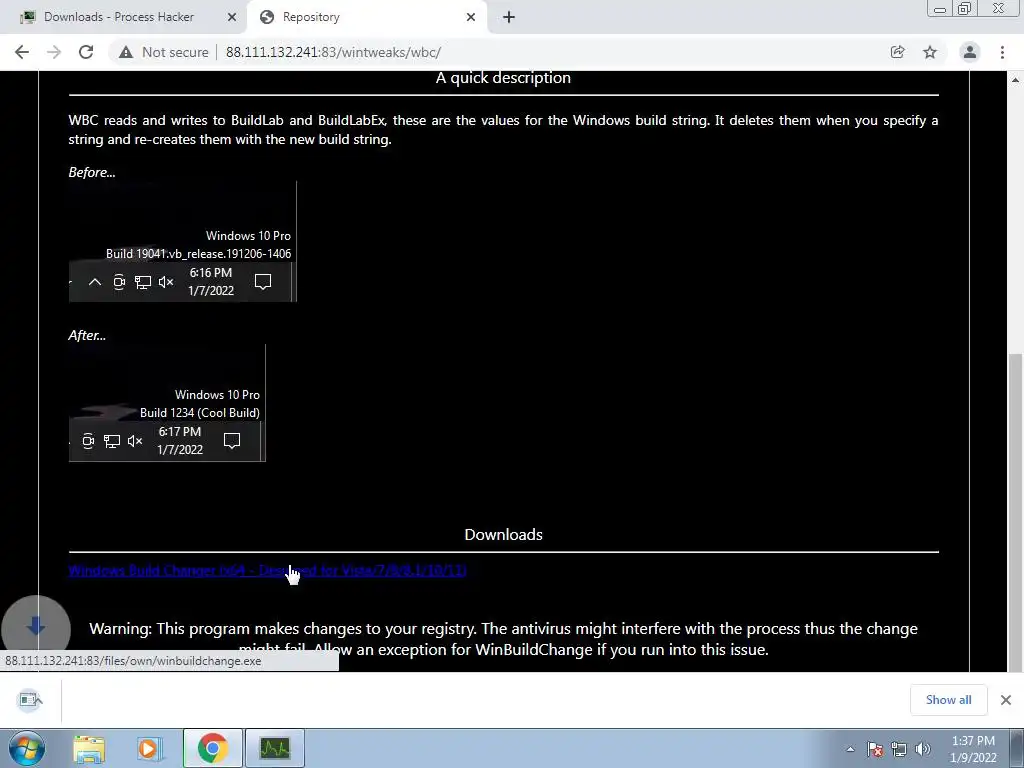The height and width of the screenshot is (768, 1024).
Task: Open the downloaded file item in shelf
Action: (x=30, y=700)
